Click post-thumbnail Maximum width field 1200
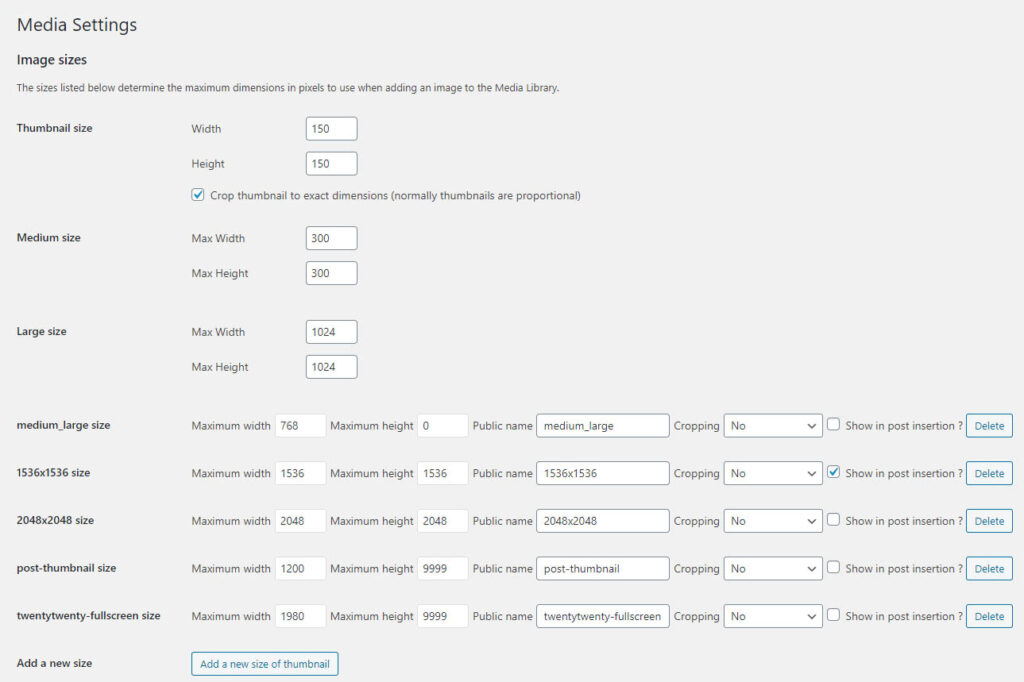The height and width of the screenshot is (682, 1024). 300,569
